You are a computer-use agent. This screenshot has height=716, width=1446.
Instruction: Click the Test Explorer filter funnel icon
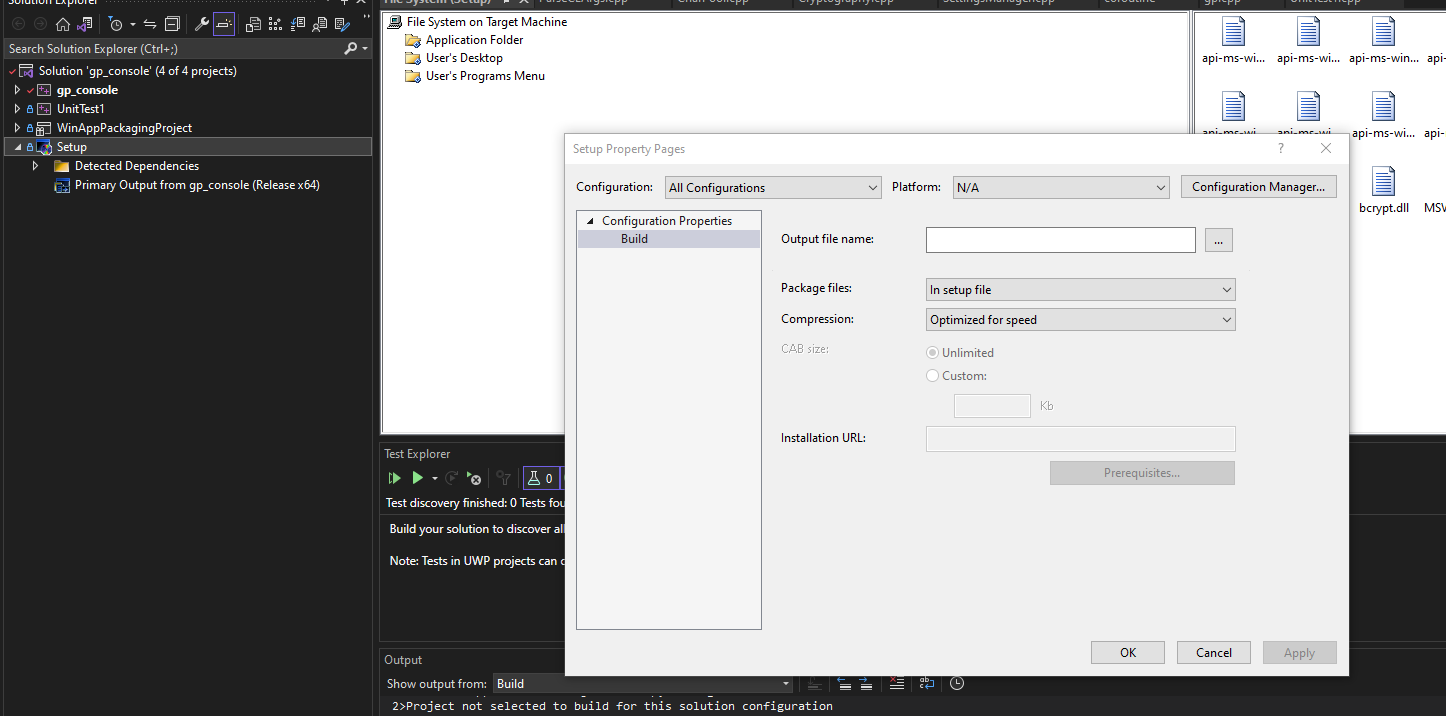pos(503,478)
